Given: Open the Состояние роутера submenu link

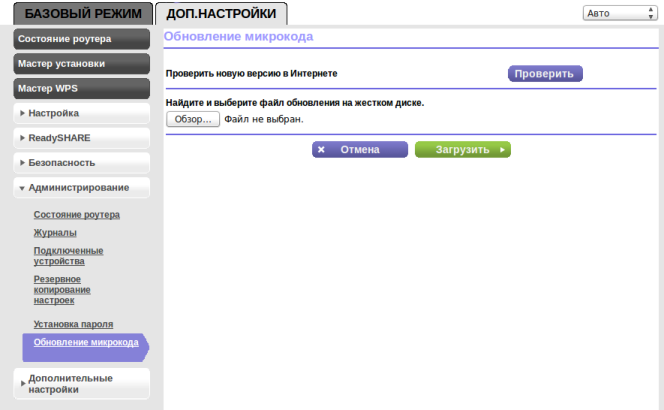Looking at the screenshot, I should (x=77, y=215).
